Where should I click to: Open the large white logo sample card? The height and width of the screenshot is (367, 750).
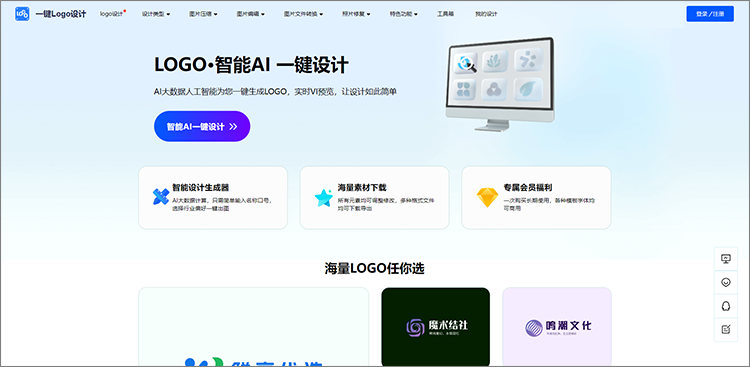(x=254, y=327)
